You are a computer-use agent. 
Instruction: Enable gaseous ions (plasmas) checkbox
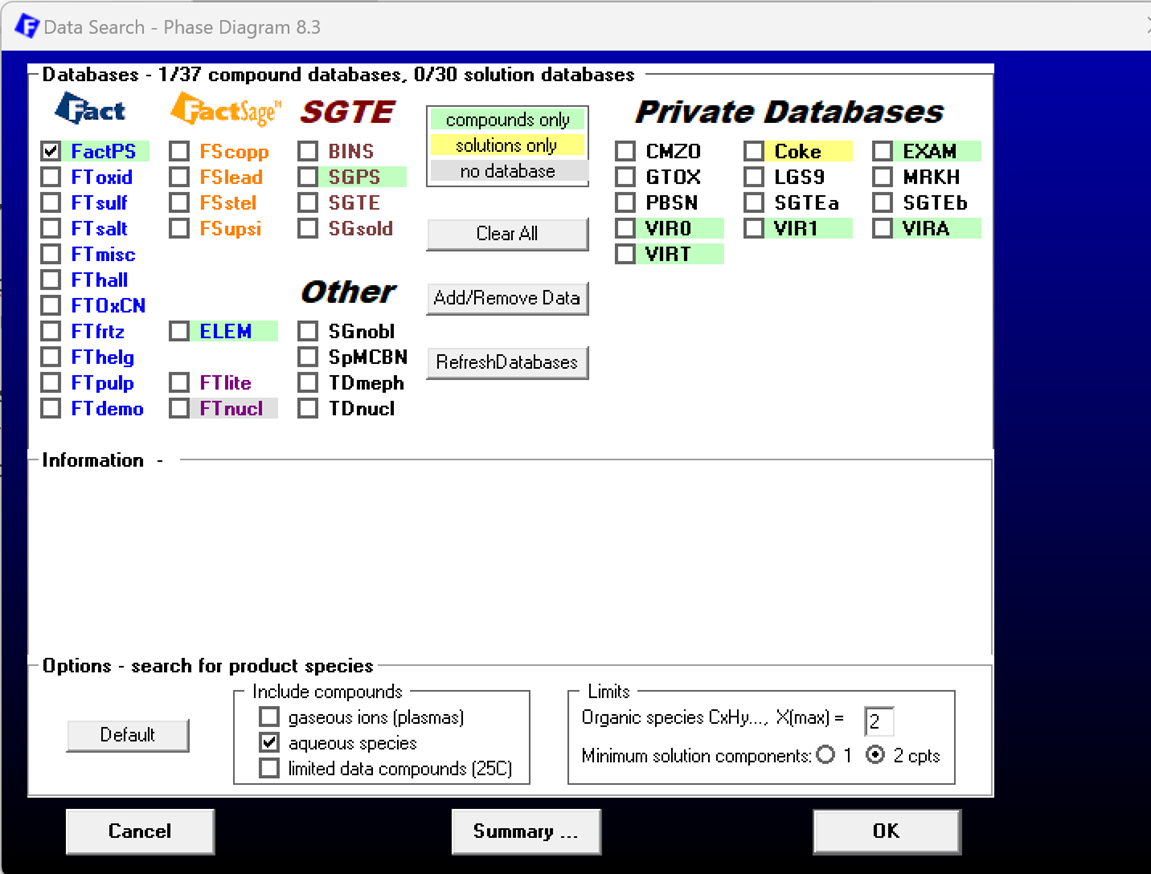(x=269, y=717)
